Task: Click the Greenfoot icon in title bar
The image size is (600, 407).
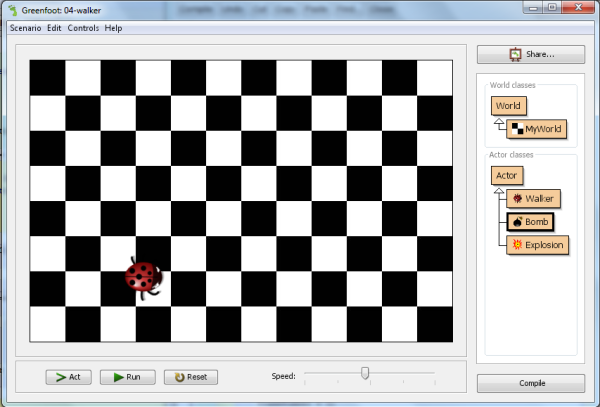Action: (13, 10)
